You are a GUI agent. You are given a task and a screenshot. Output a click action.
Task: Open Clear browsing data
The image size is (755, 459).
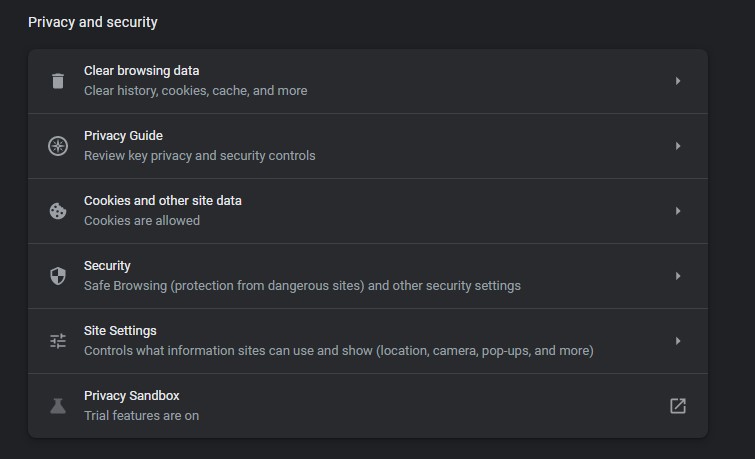368,81
